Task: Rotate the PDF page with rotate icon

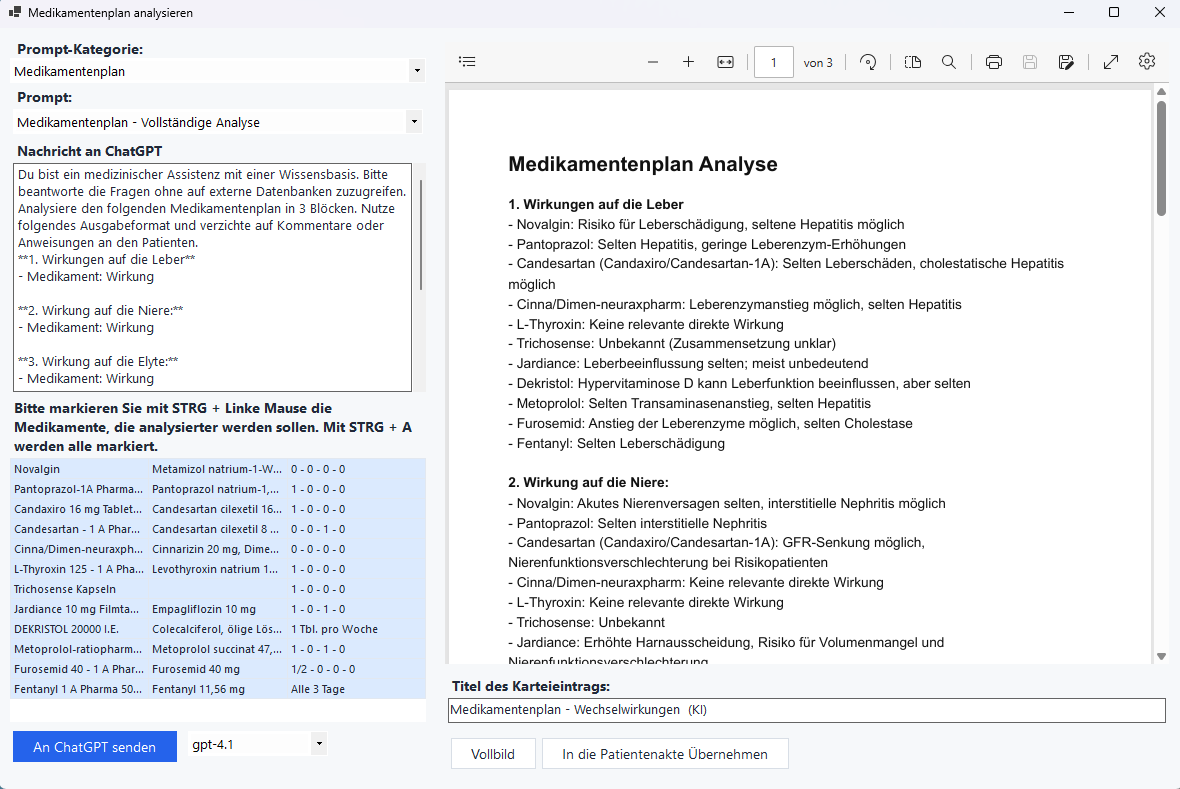Action: [868, 62]
